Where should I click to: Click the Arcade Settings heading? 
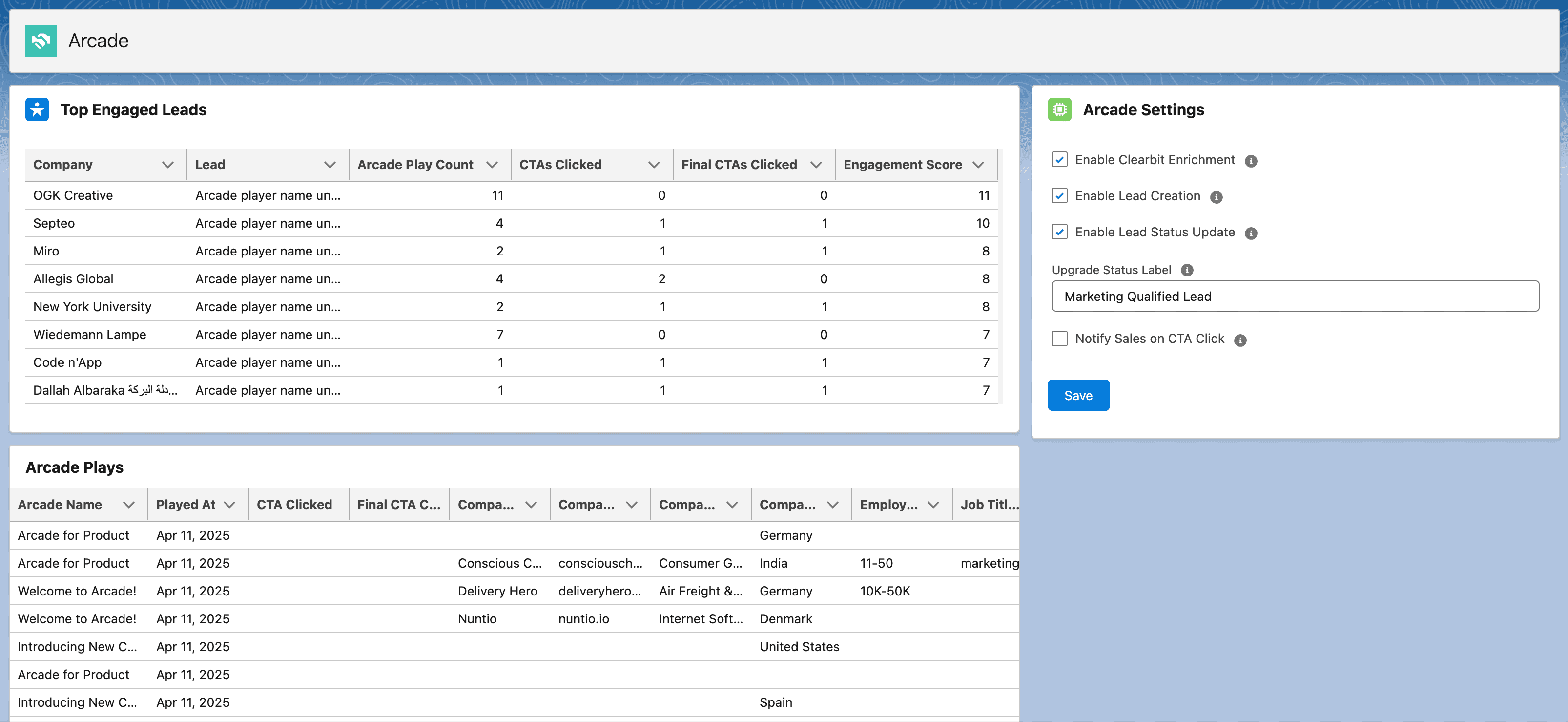tap(1143, 110)
